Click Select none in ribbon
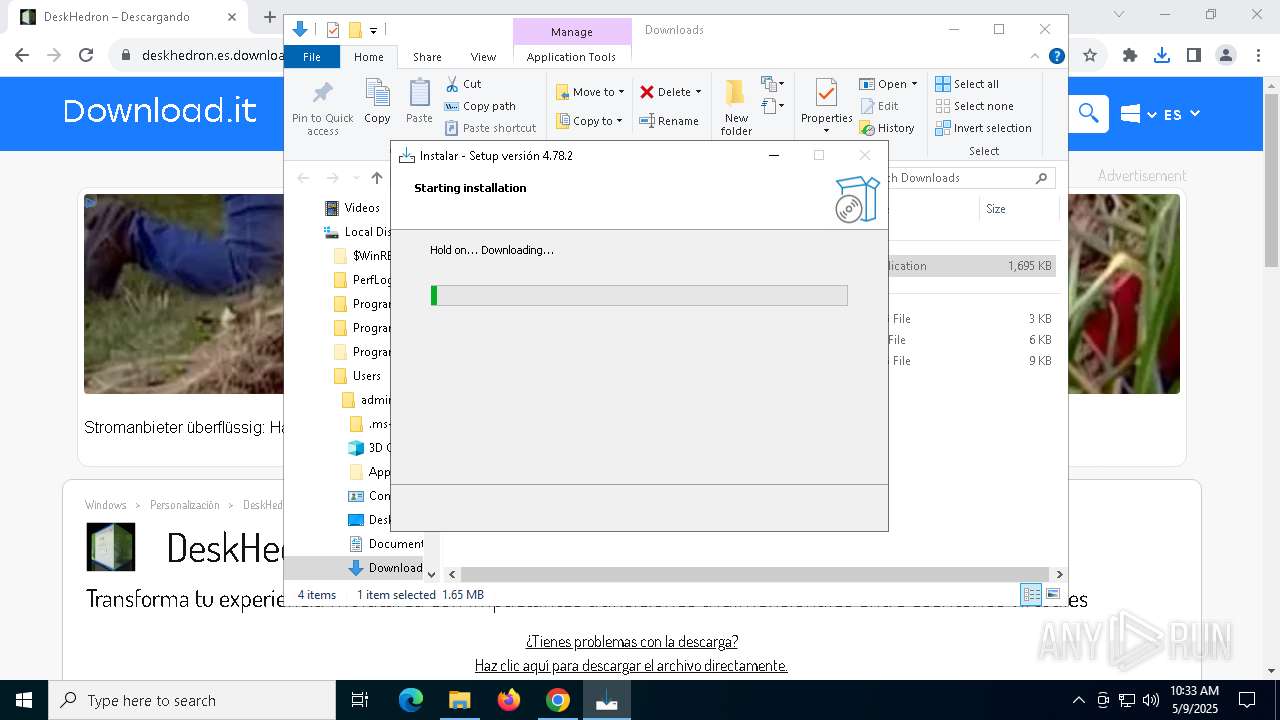1280x720 pixels. [974, 106]
